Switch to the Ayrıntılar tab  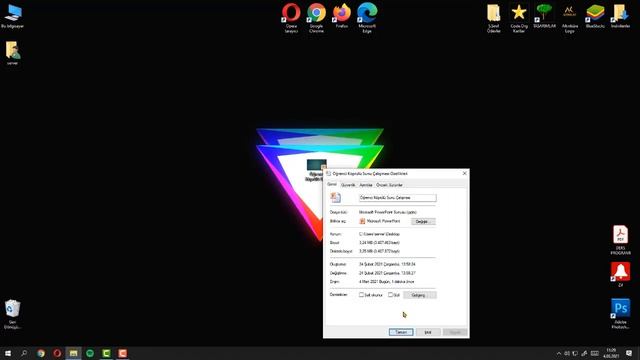click(x=366, y=185)
